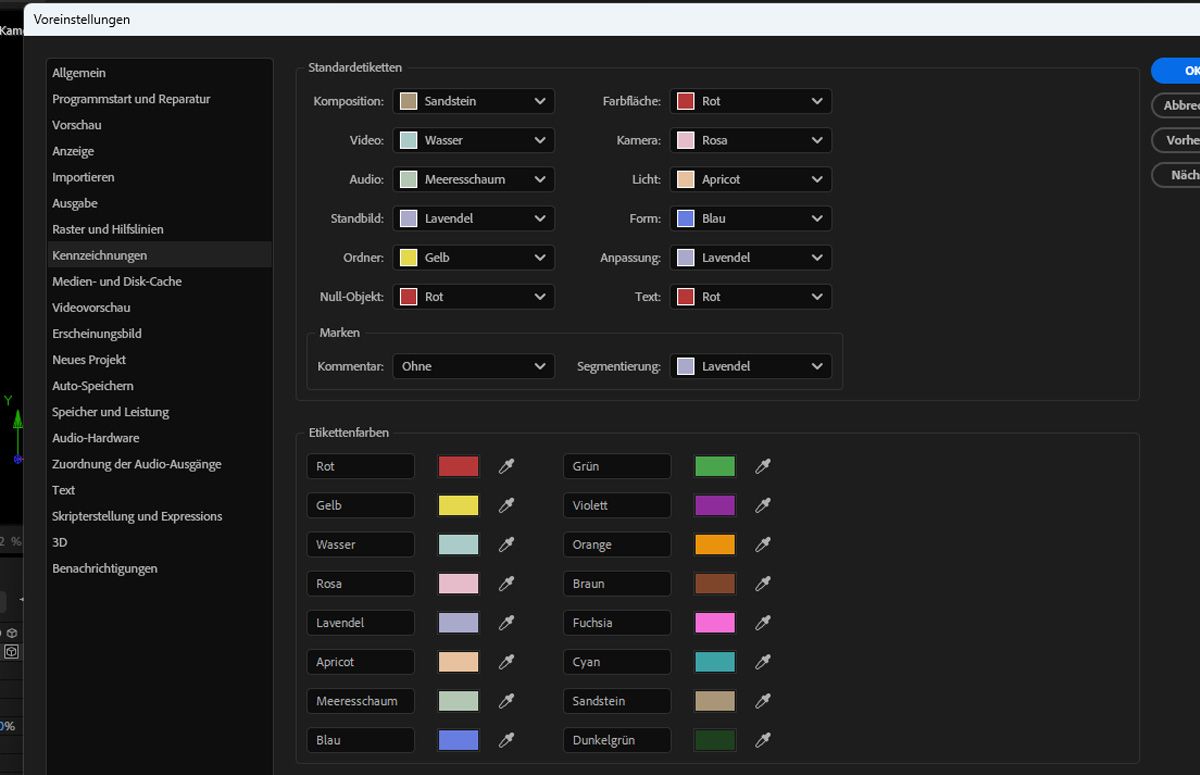Image resolution: width=1200 pixels, height=775 pixels.
Task: Confirm with the OK button
Action: pyautogui.click(x=1177, y=71)
